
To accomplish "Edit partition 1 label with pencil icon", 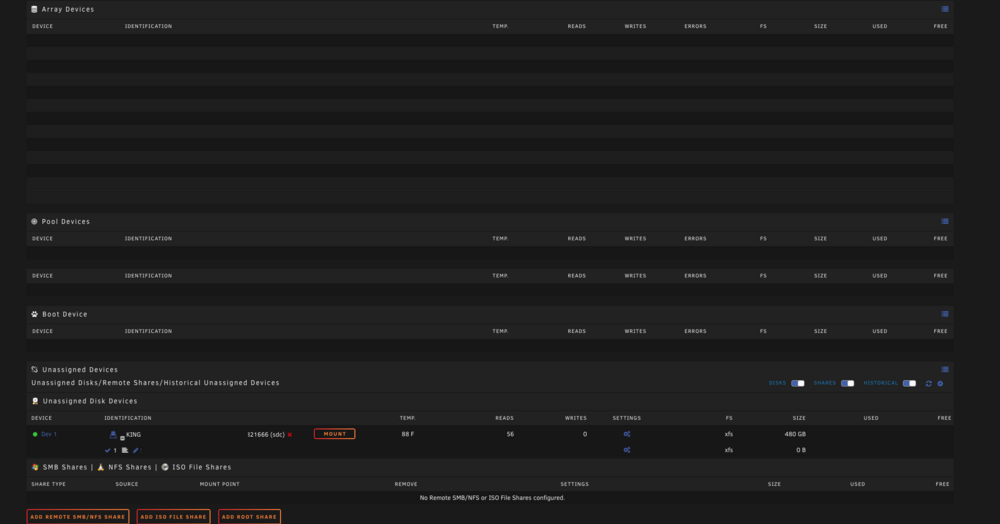I will tap(136, 450).
